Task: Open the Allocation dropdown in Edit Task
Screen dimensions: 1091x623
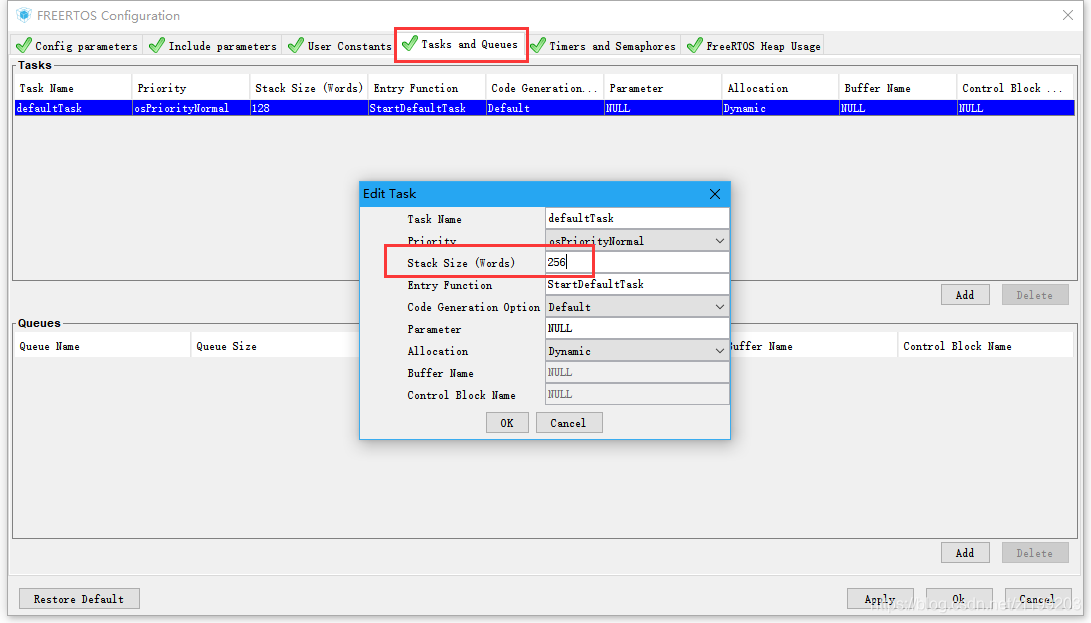Action: 637,351
